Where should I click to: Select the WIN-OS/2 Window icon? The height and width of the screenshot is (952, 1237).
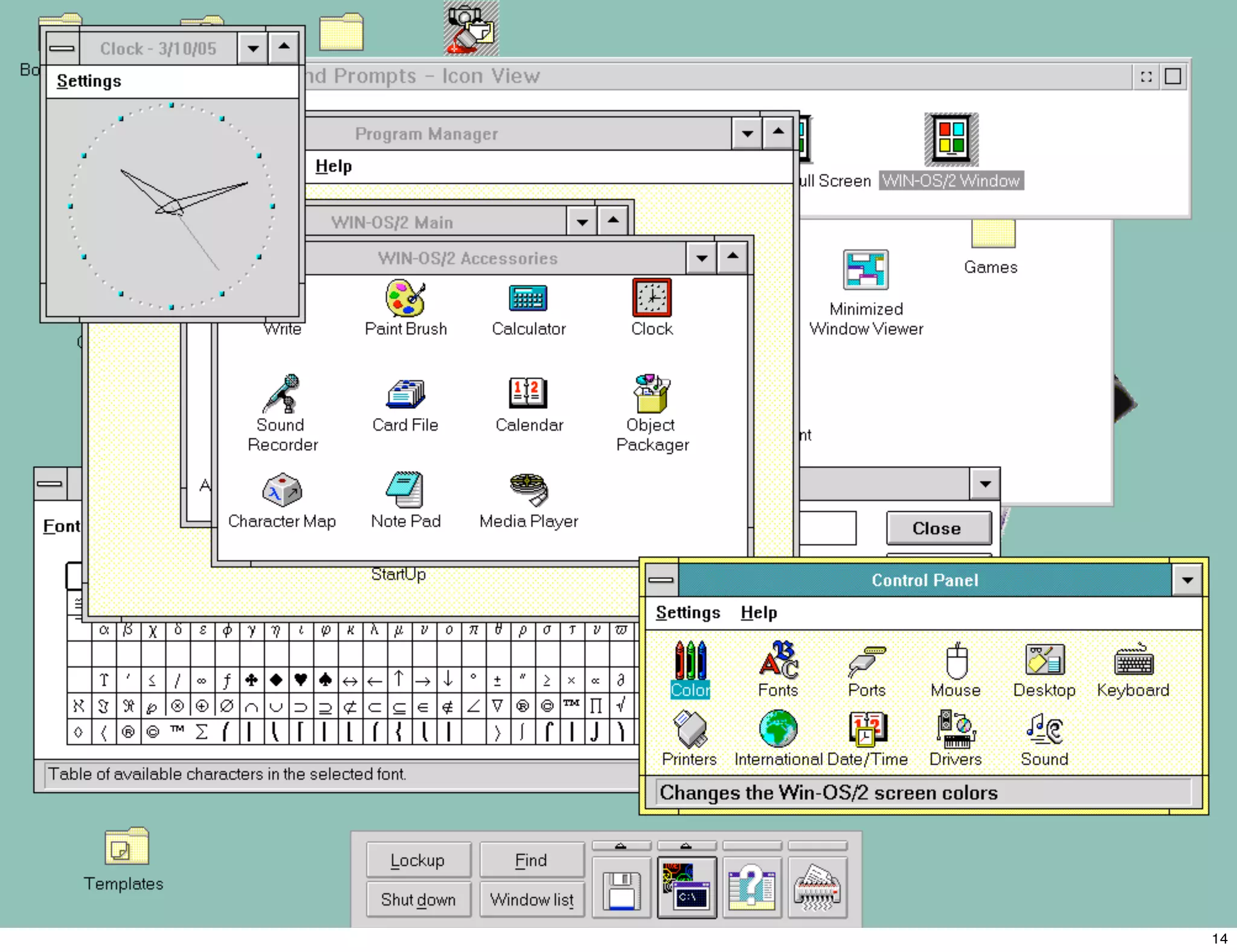(x=951, y=140)
